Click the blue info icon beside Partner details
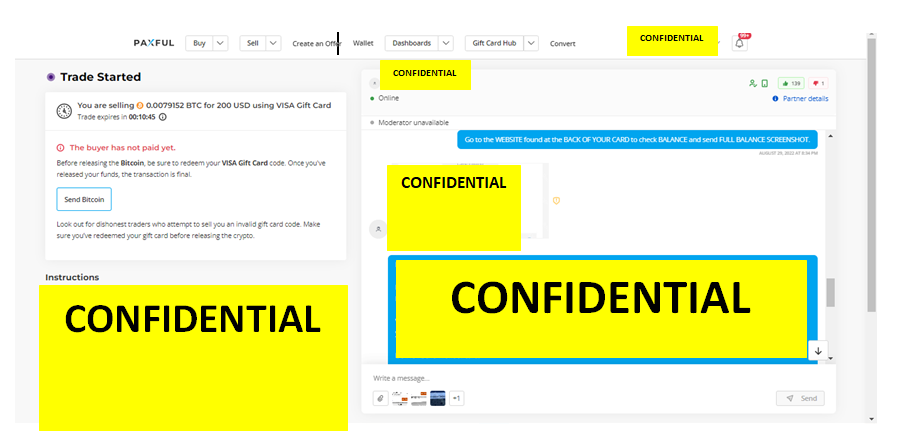The width and height of the screenshot is (908, 446). [x=775, y=99]
